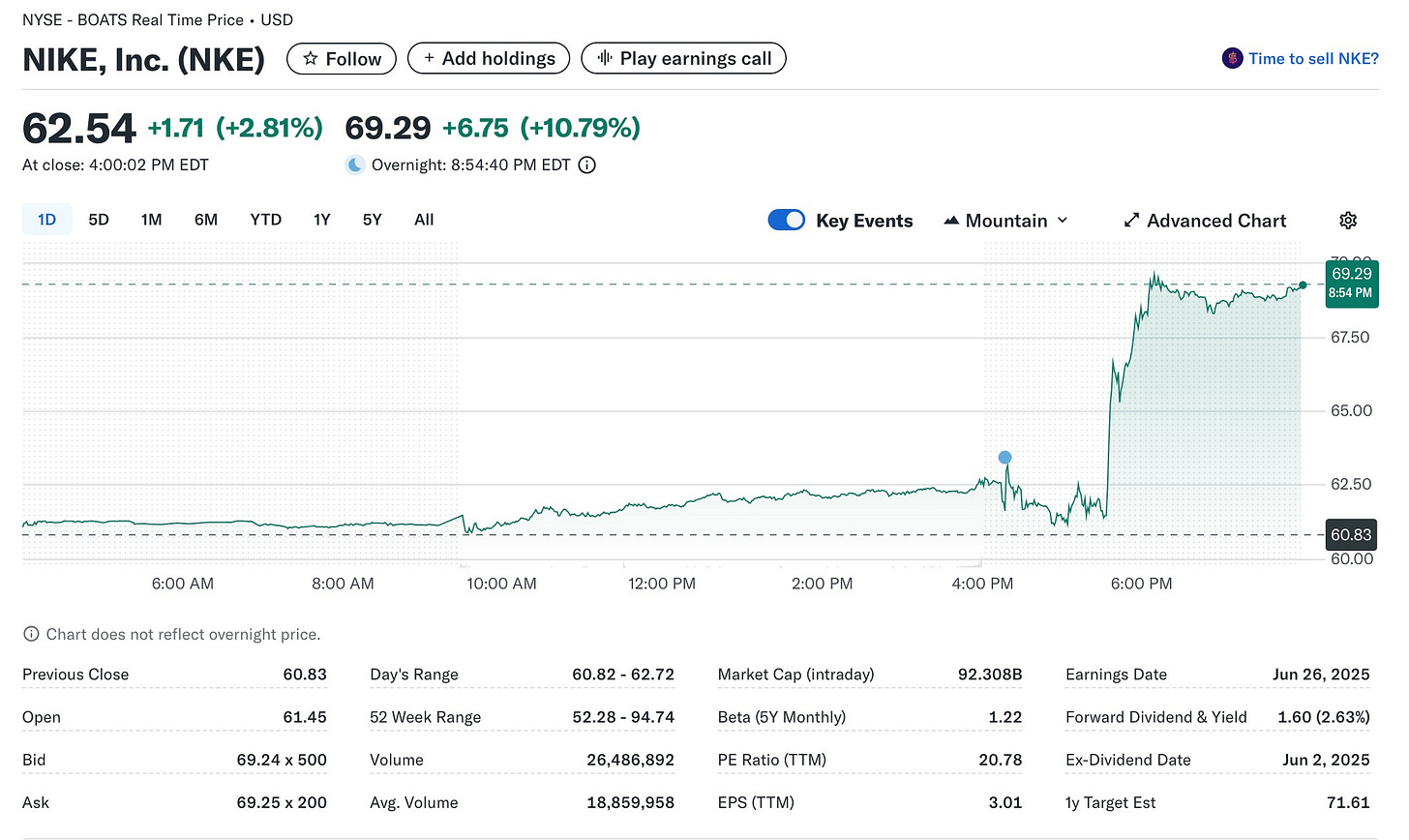Click the Open value 61.45
1409x840 pixels.
305,717
